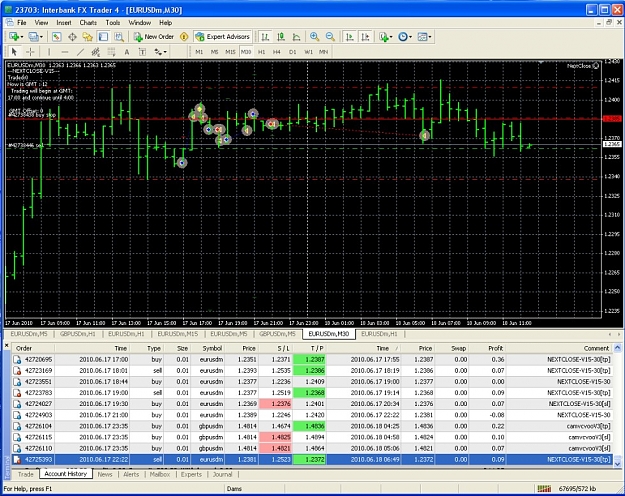Toggle the Expert Advisors button
The height and width of the screenshot is (496, 625).
[x=222, y=37]
